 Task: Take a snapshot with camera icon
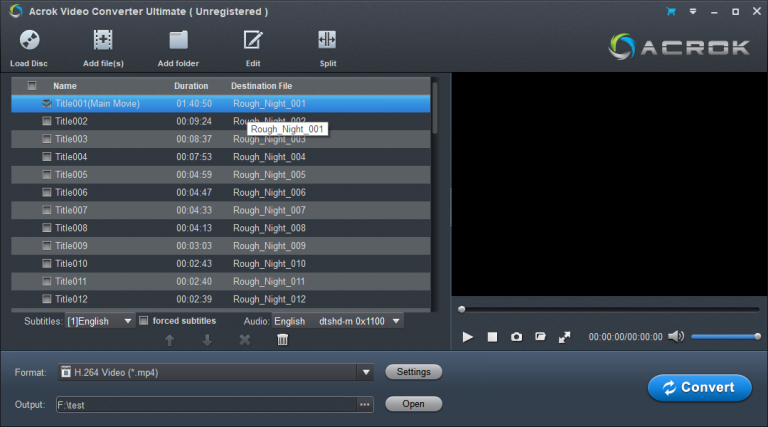click(x=516, y=337)
